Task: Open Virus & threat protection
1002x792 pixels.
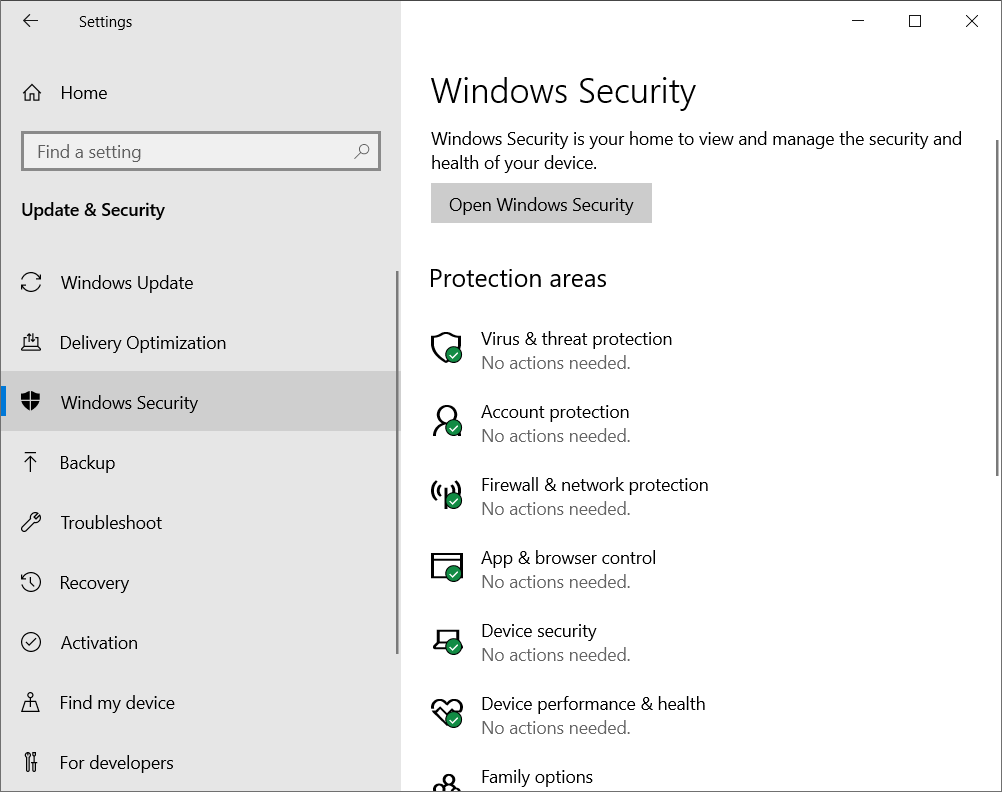Action: point(576,339)
